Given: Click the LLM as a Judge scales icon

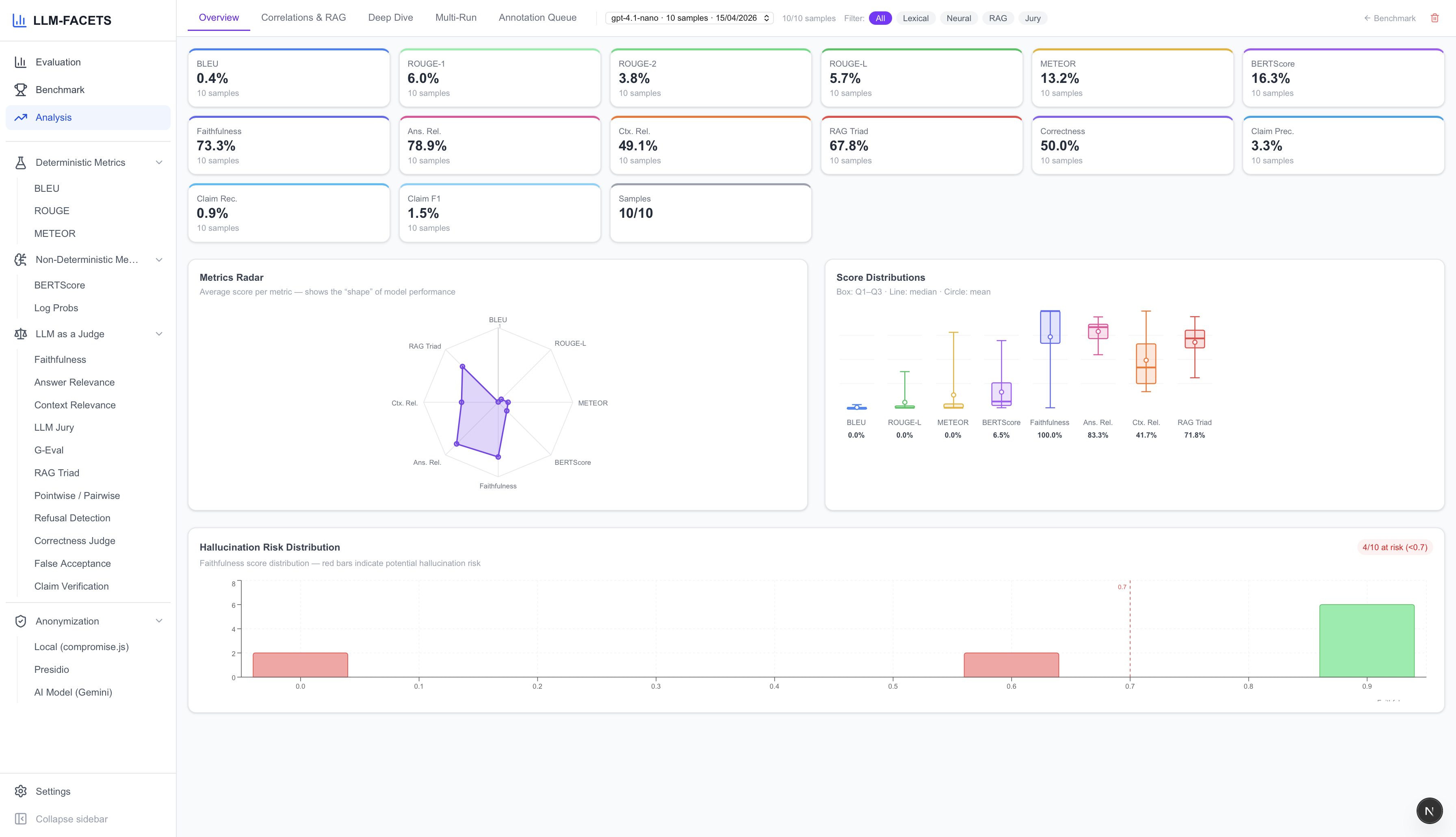Looking at the screenshot, I should (x=21, y=334).
